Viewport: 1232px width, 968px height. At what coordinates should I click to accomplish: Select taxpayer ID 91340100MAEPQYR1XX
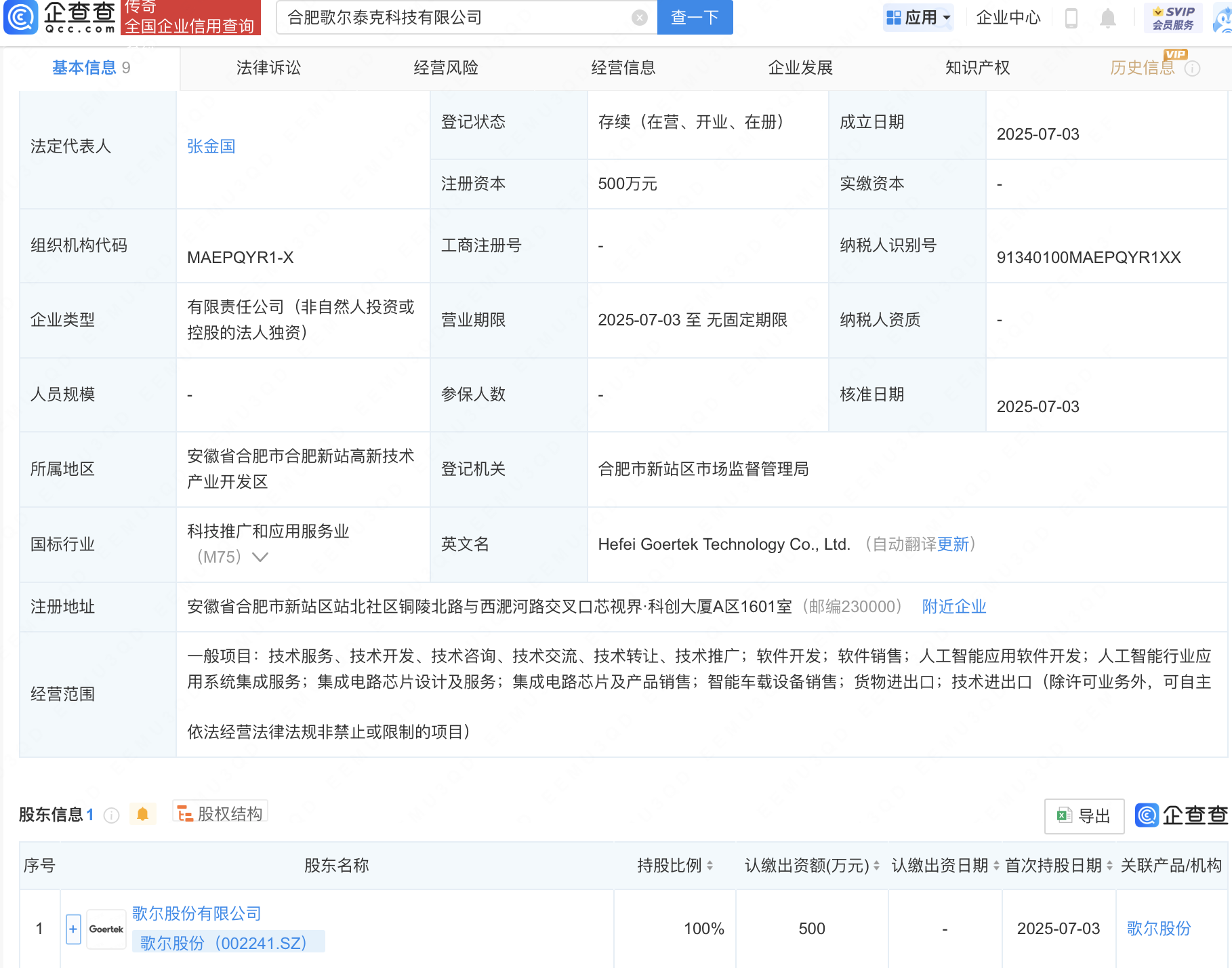point(1088,258)
